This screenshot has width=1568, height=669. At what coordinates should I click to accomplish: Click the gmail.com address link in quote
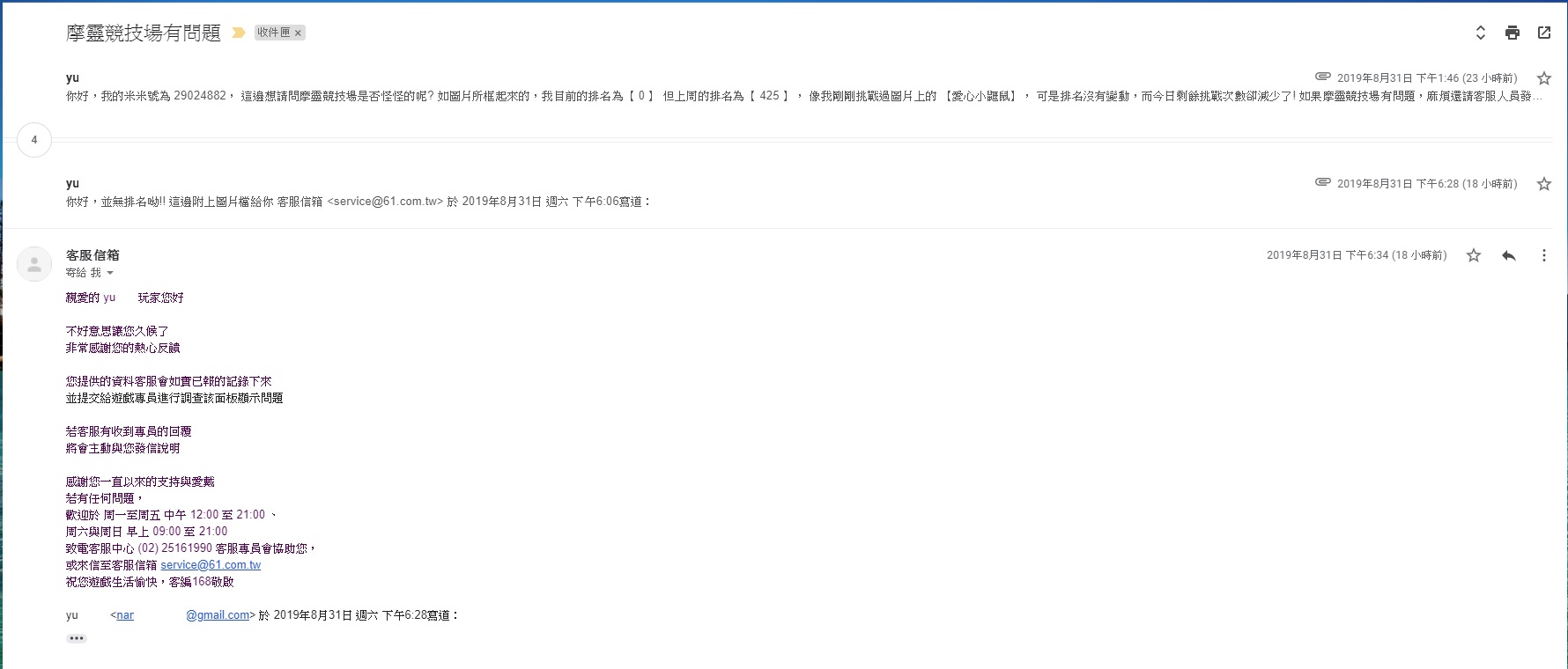217,615
